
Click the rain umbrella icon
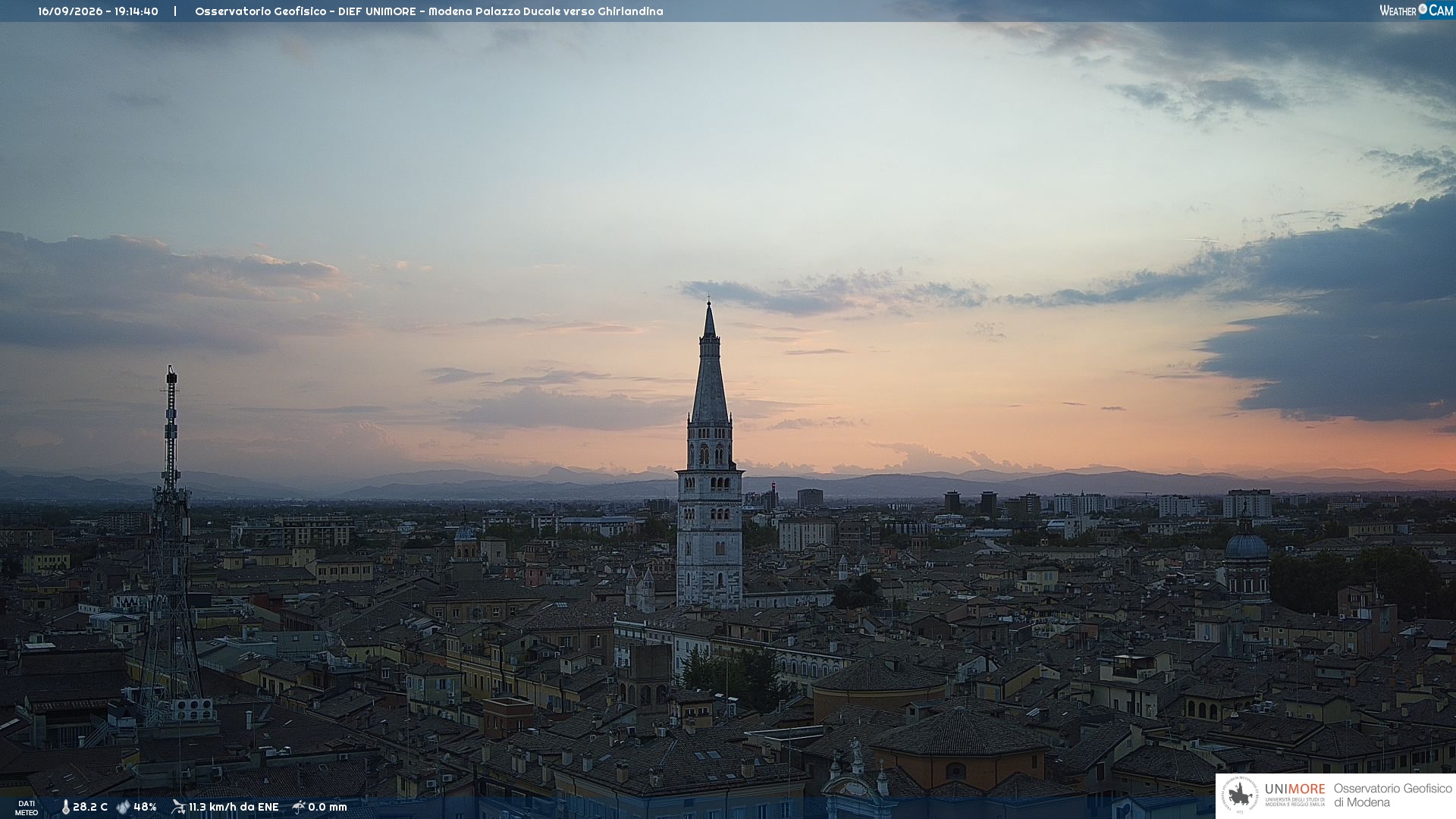coord(299,807)
